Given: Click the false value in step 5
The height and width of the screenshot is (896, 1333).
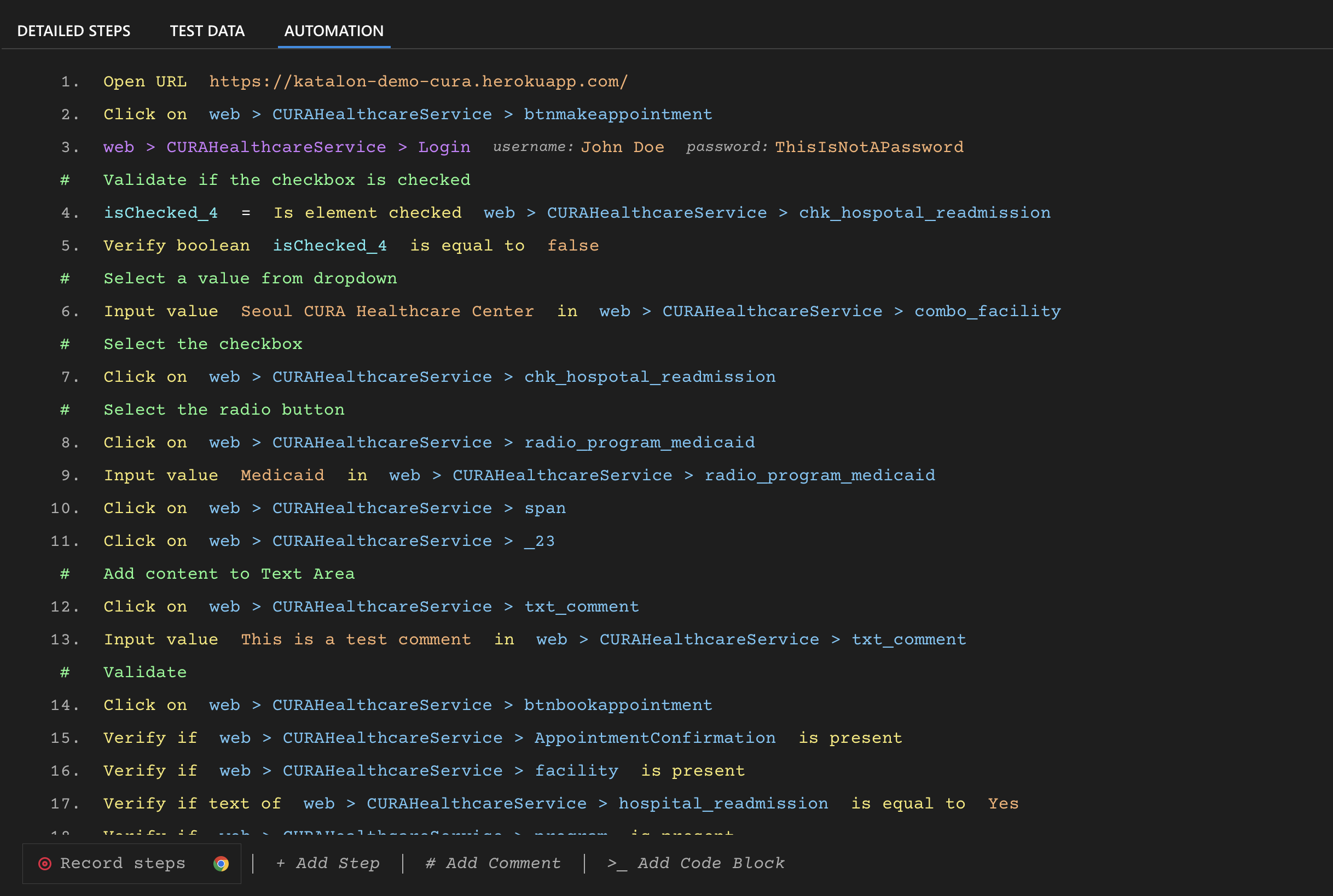Looking at the screenshot, I should [573, 246].
